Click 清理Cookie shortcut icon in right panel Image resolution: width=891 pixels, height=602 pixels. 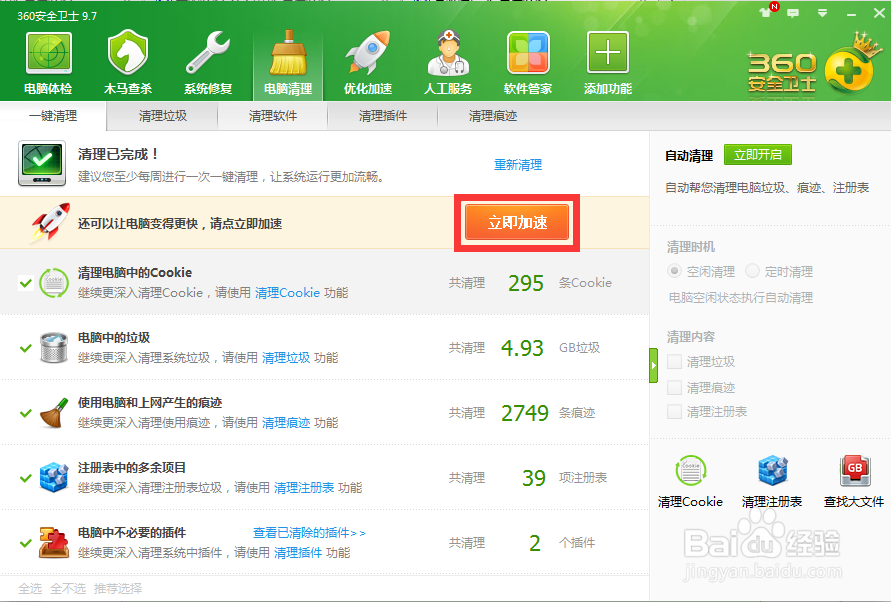pyautogui.click(x=690, y=471)
